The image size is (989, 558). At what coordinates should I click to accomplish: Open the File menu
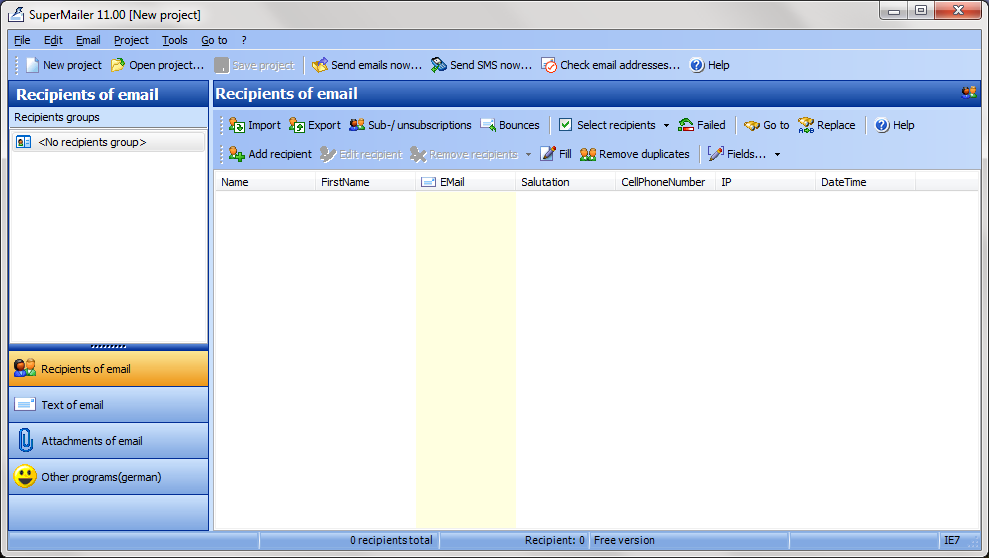[22, 40]
